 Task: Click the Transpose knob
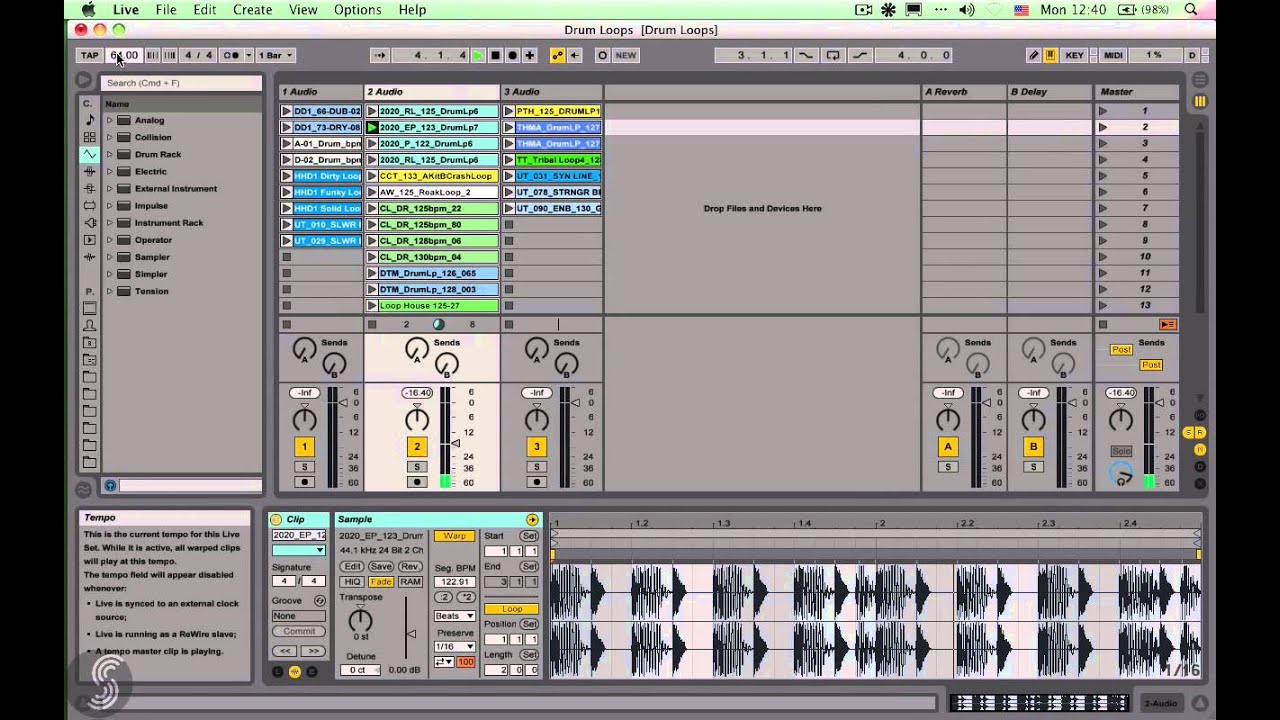[360, 620]
